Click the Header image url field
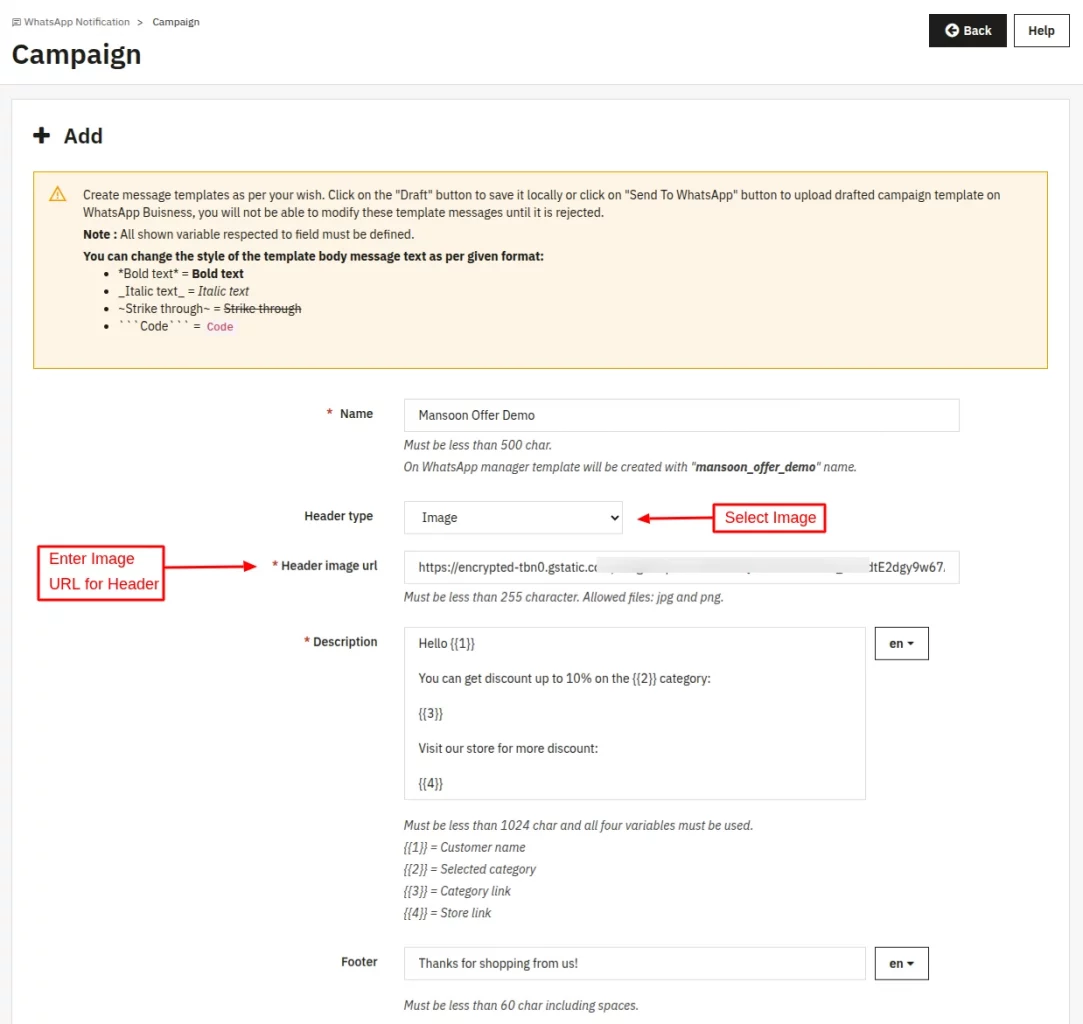The height and width of the screenshot is (1024, 1083). [681, 567]
